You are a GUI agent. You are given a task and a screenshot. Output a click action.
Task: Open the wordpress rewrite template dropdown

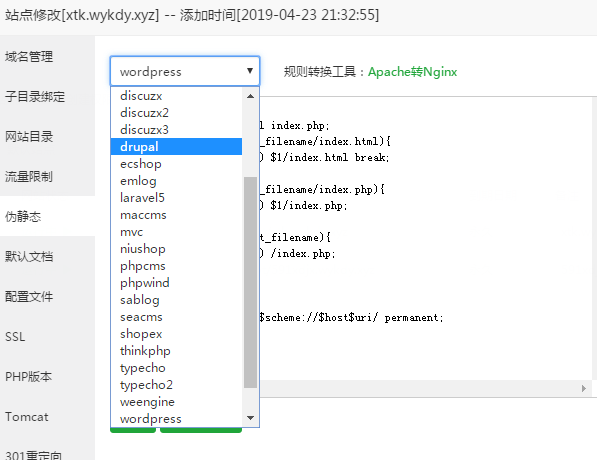click(185, 71)
